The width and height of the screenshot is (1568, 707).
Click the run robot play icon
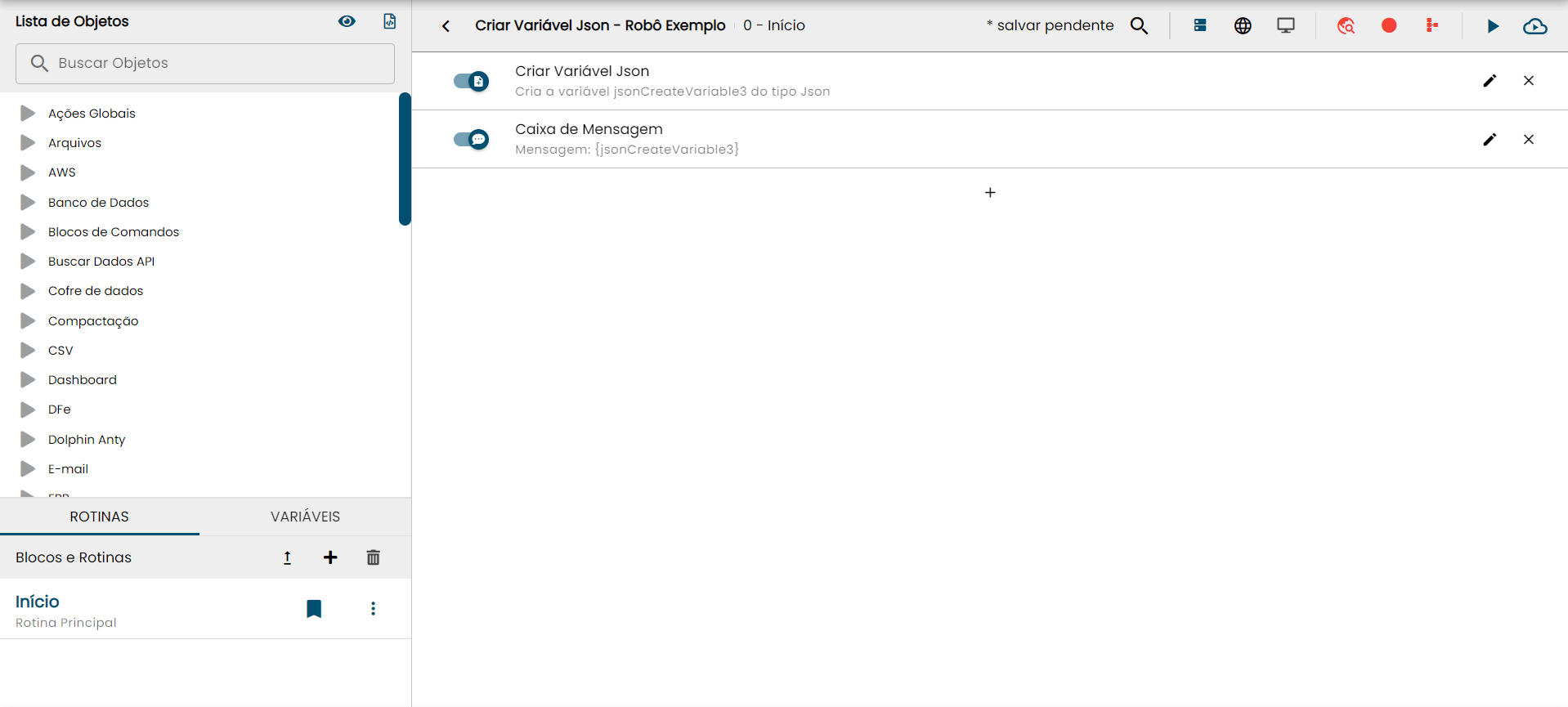tap(1492, 26)
